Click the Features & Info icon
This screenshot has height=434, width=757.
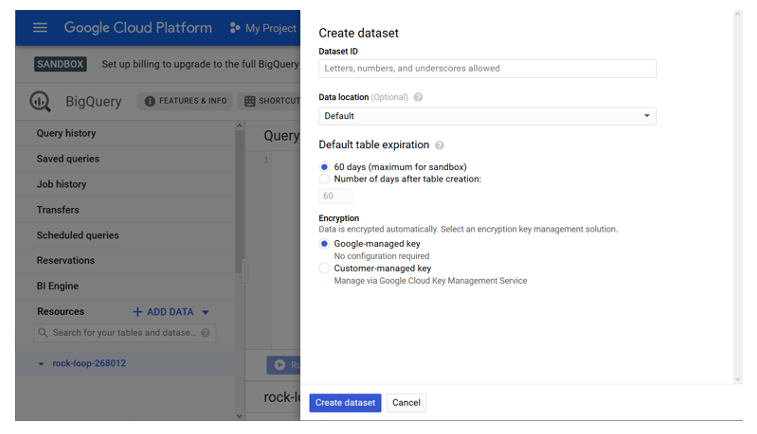click(x=150, y=101)
